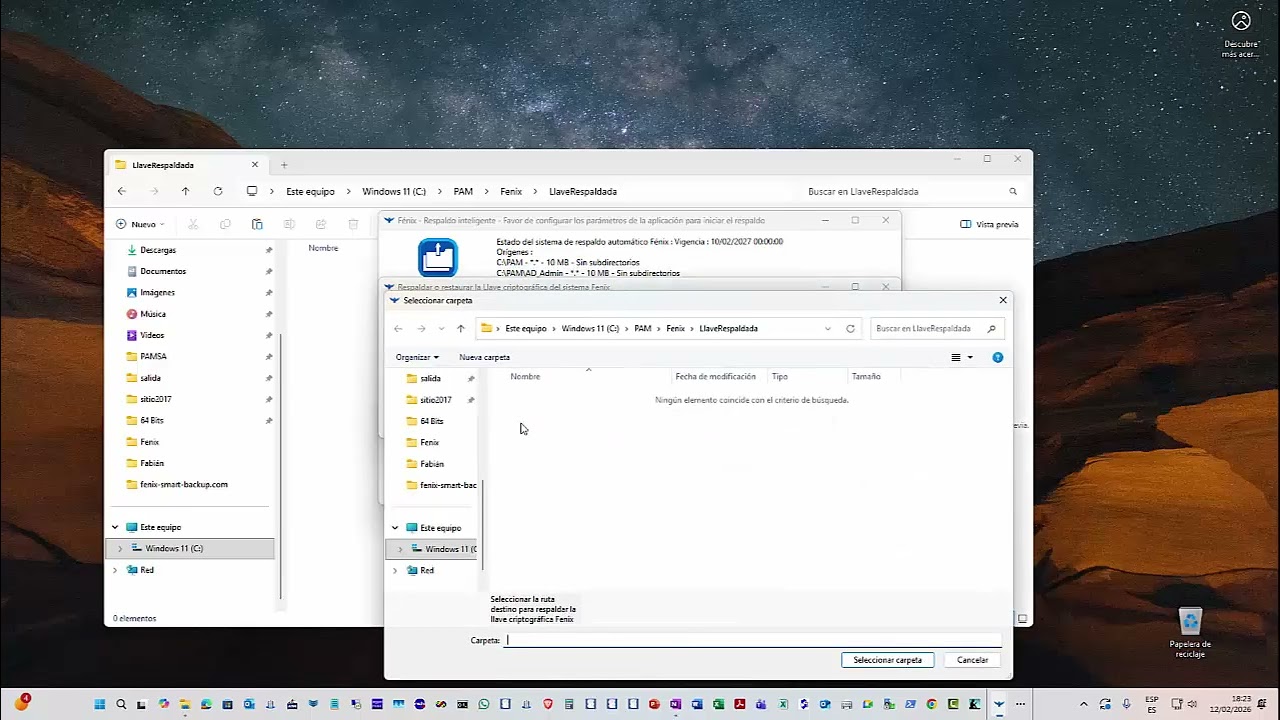
Task: Open taskbar search magnifier
Action: coord(121,704)
